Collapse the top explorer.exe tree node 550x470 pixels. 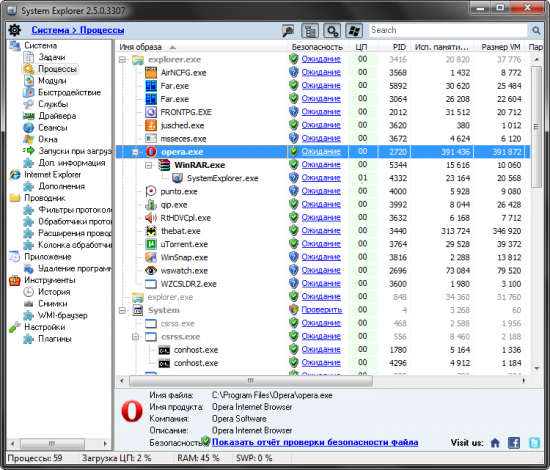point(122,60)
